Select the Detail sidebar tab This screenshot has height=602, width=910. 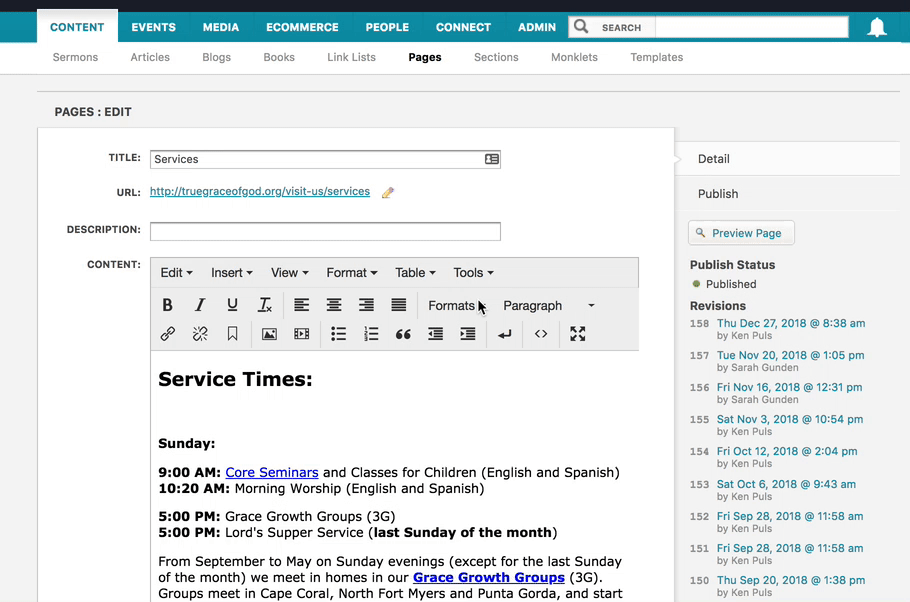(788, 158)
